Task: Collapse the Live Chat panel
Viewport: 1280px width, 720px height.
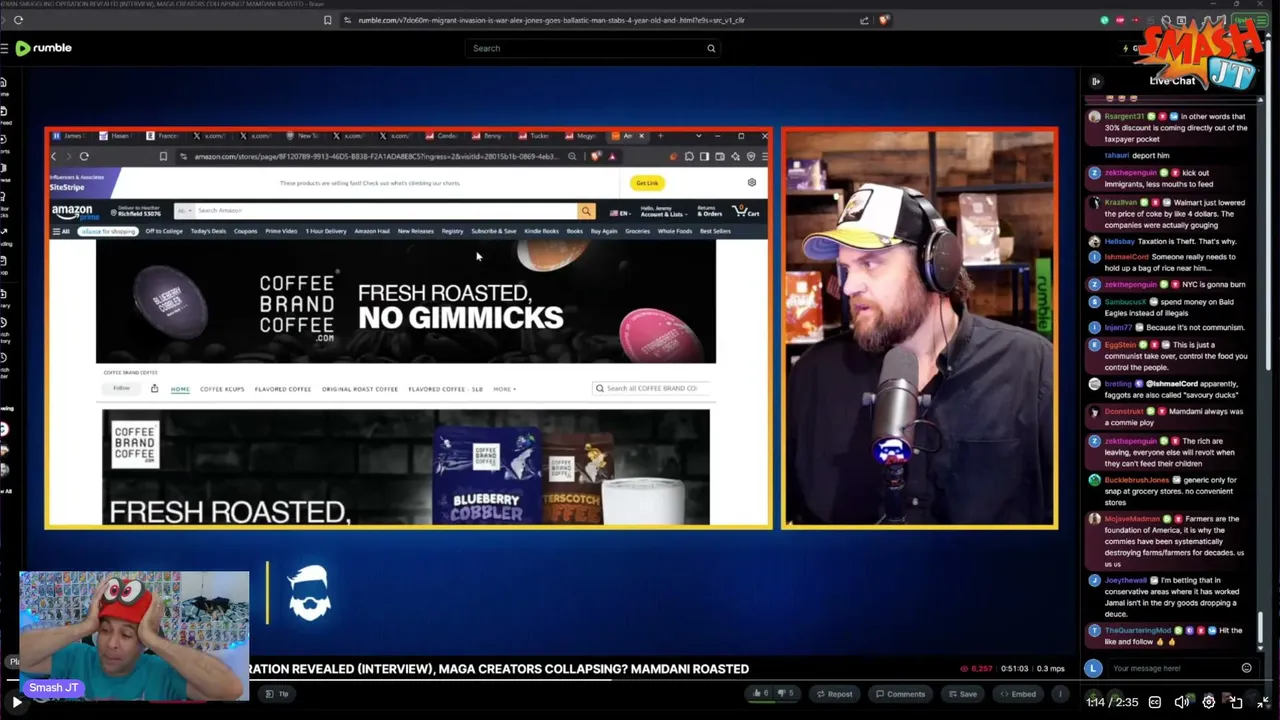Action: point(1096,81)
